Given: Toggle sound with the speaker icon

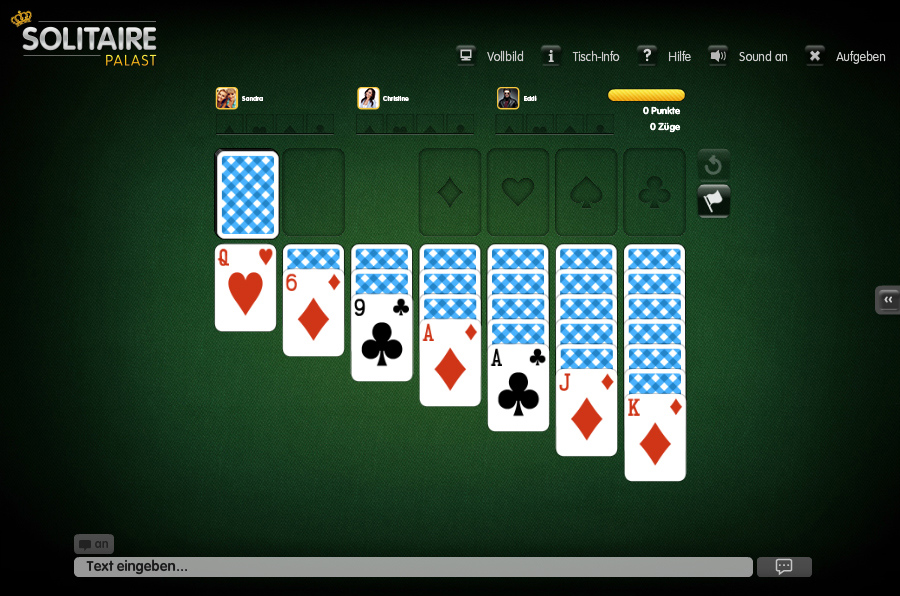Looking at the screenshot, I should [x=717, y=56].
